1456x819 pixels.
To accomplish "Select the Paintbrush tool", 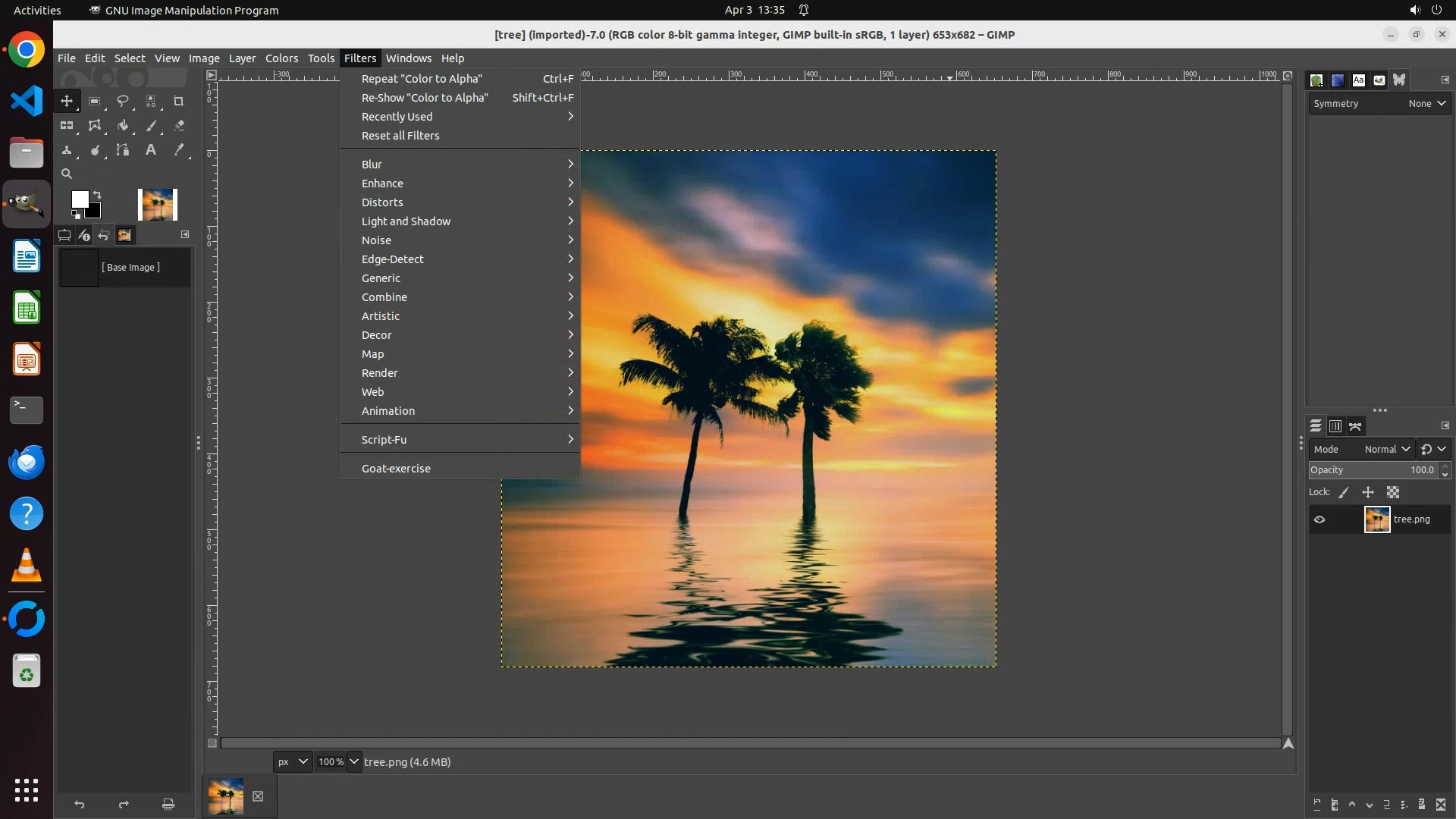I will coord(151,126).
